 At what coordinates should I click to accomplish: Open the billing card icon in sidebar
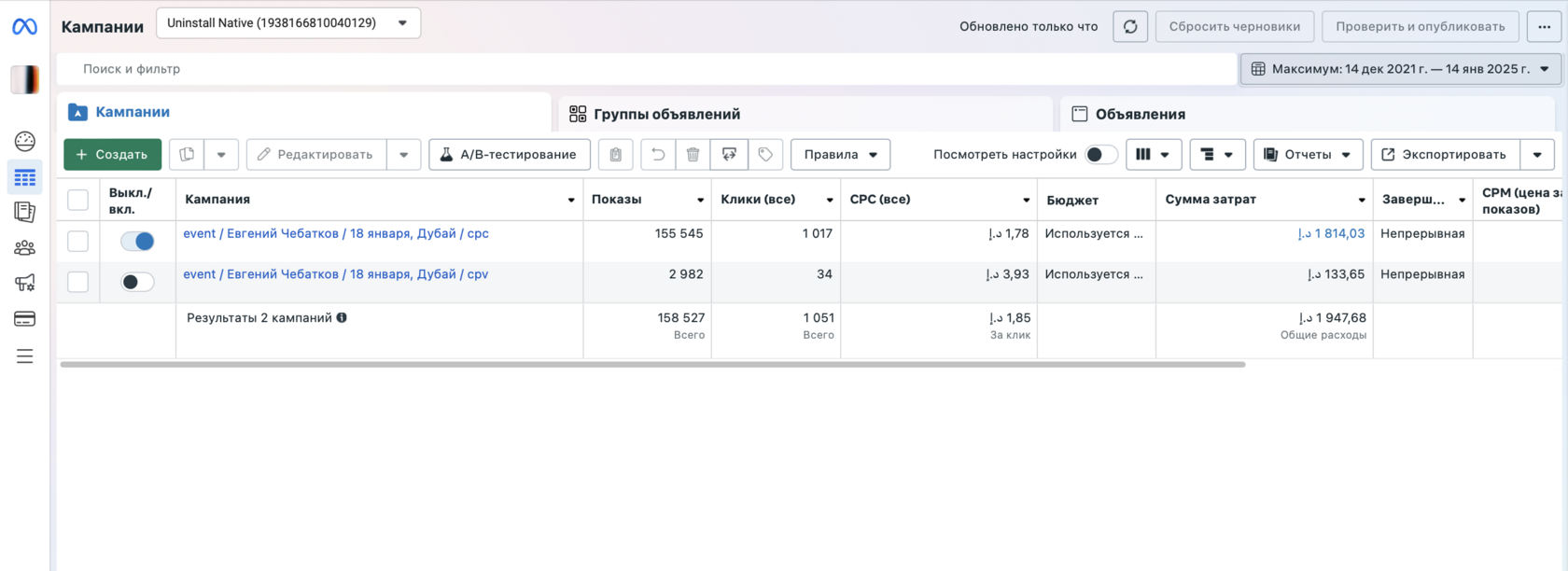pyautogui.click(x=25, y=319)
